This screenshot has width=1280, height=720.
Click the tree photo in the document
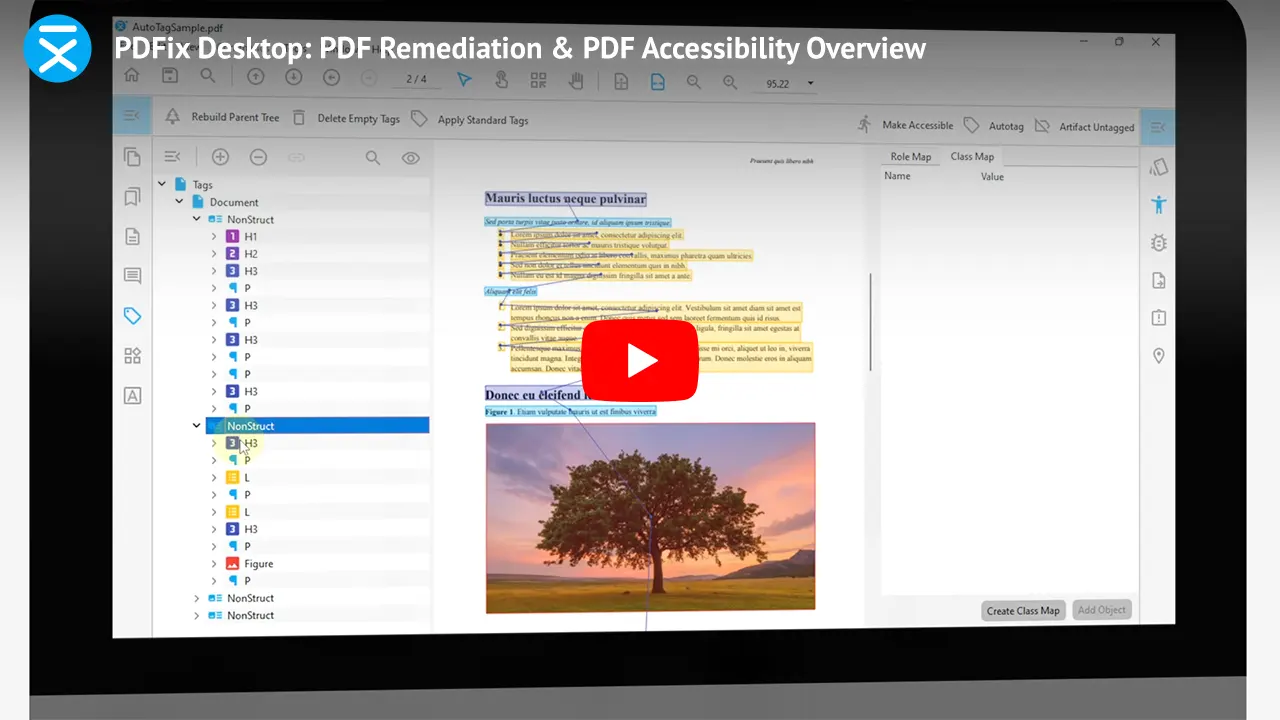pos(650,517)
